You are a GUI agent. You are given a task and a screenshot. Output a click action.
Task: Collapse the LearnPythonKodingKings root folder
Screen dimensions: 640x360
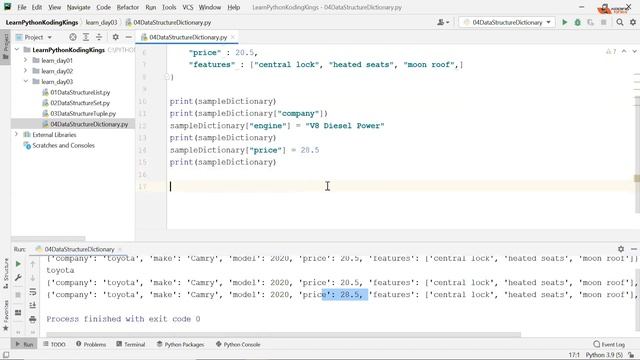[x=17, y=50]
